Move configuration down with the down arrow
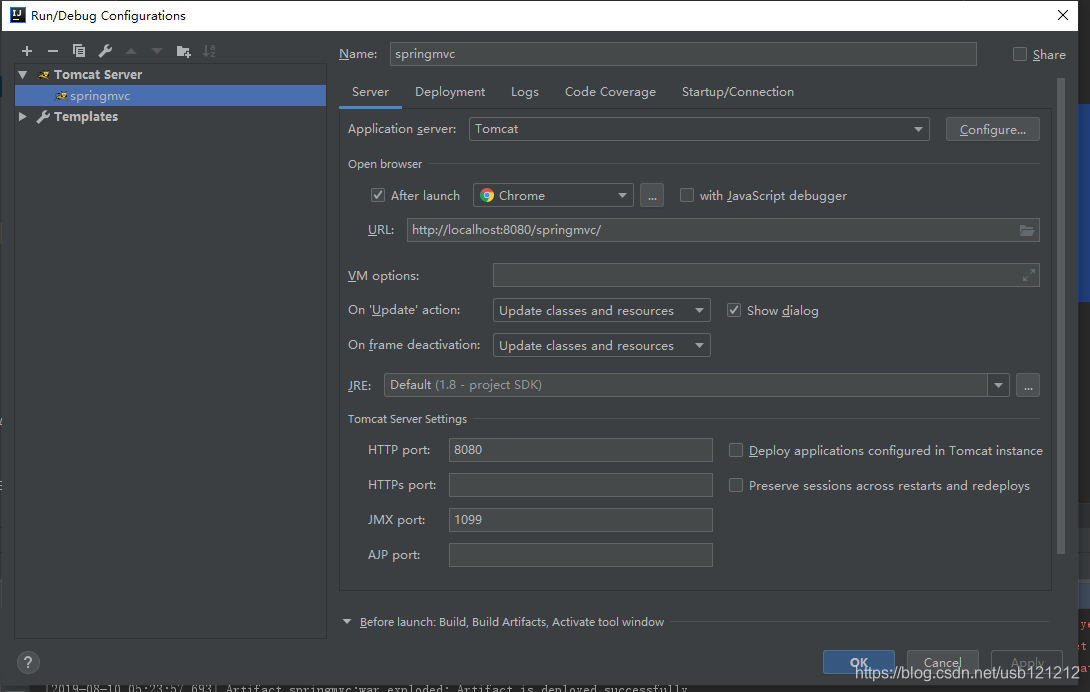The width and height of the screenshot is (1090, 692). click(157, 51)
